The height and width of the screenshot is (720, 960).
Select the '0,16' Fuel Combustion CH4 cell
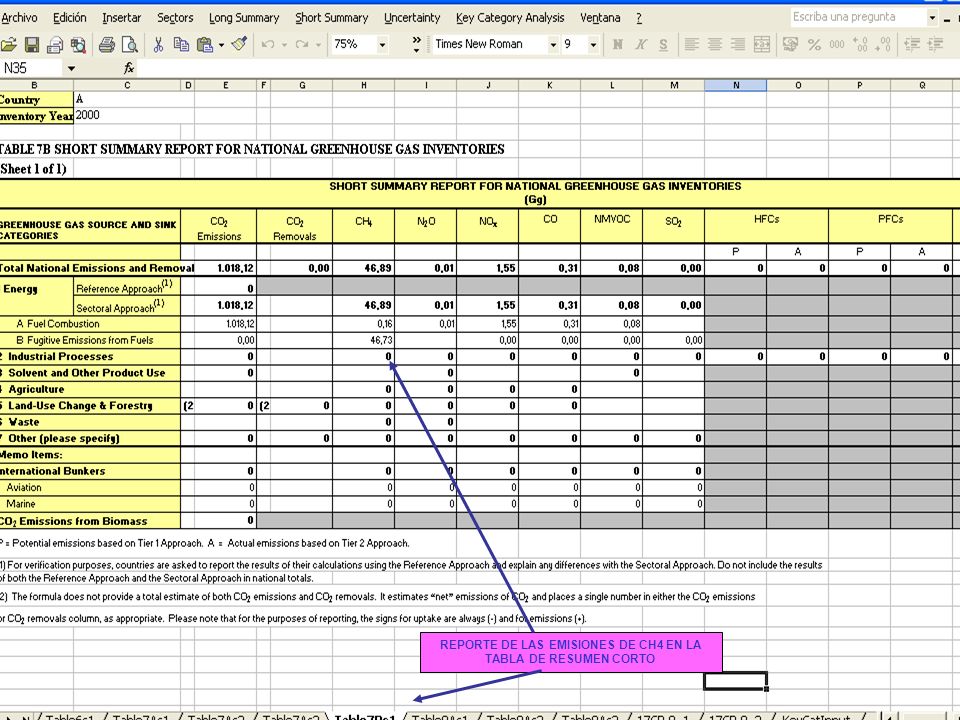(x=364, y=323)
